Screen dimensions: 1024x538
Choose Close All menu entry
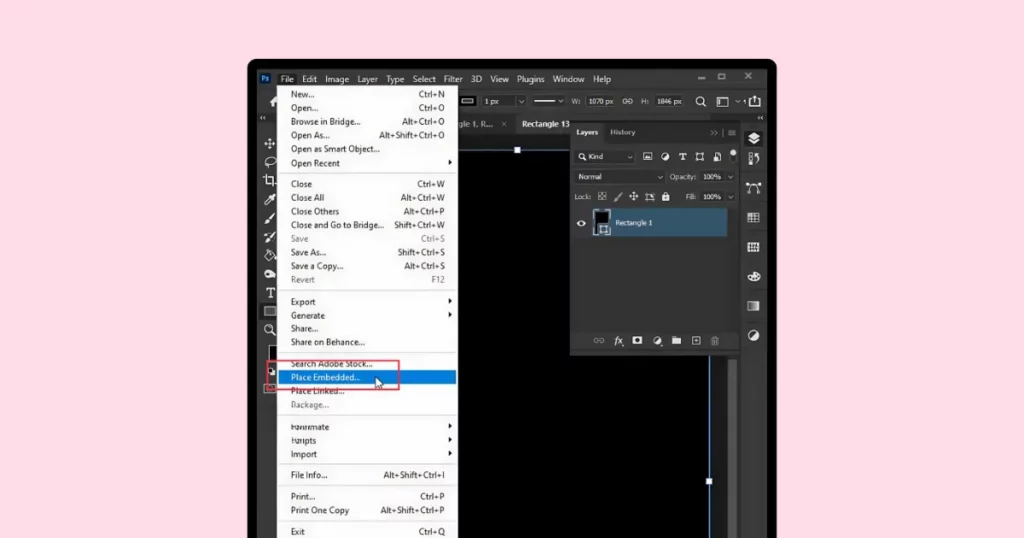(367, 197)
